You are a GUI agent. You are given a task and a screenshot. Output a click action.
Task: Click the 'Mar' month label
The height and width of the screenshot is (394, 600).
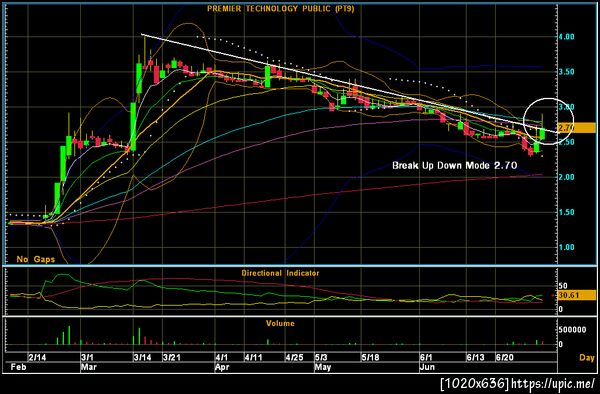(89, 367)
